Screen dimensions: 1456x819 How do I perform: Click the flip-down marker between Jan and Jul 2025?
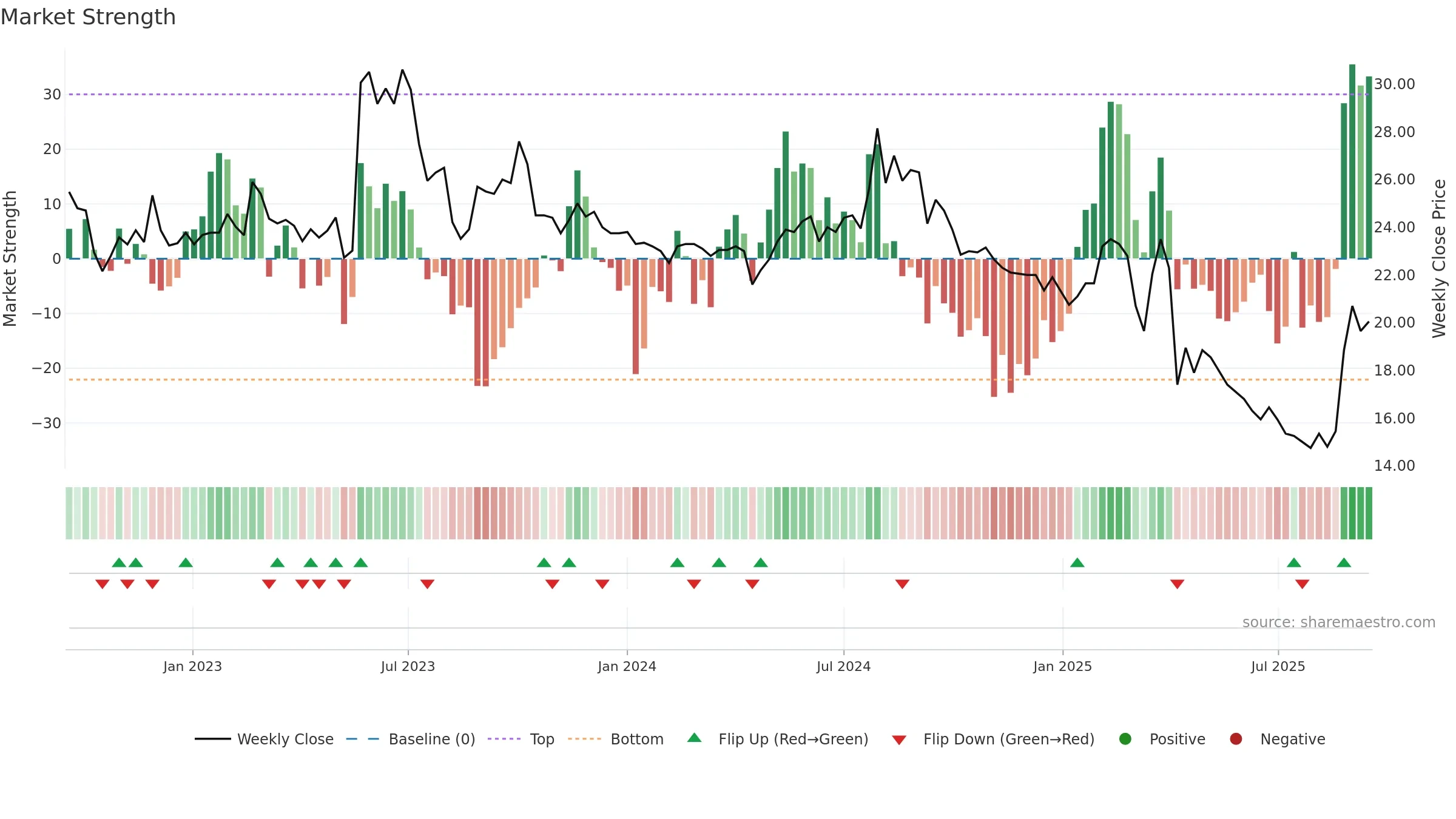pos(1178,584)
